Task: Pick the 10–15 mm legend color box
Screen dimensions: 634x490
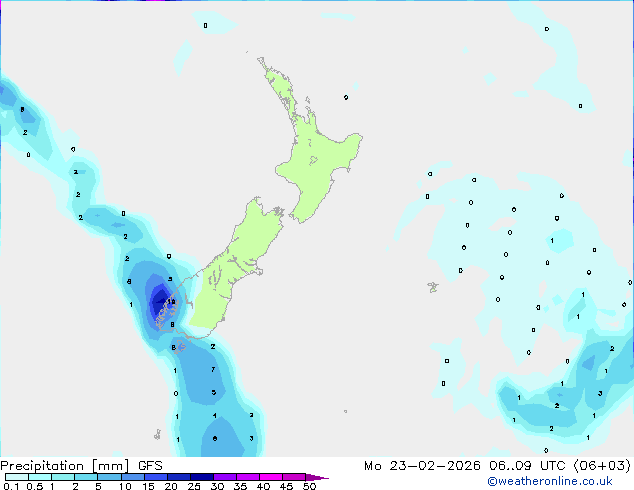Action: (132, 477)
